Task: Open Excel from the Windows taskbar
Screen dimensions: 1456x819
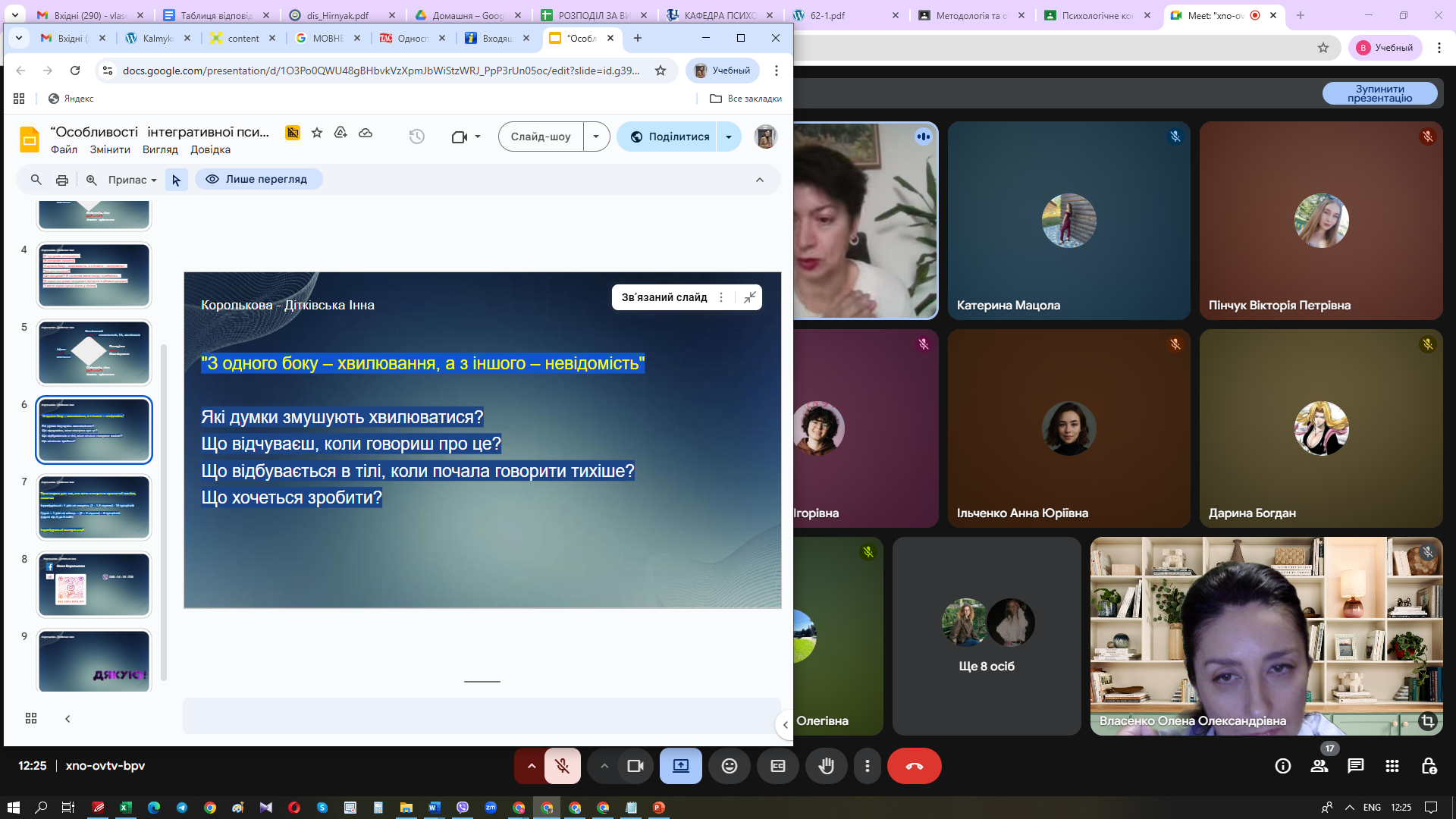Action: click(126, 808)
